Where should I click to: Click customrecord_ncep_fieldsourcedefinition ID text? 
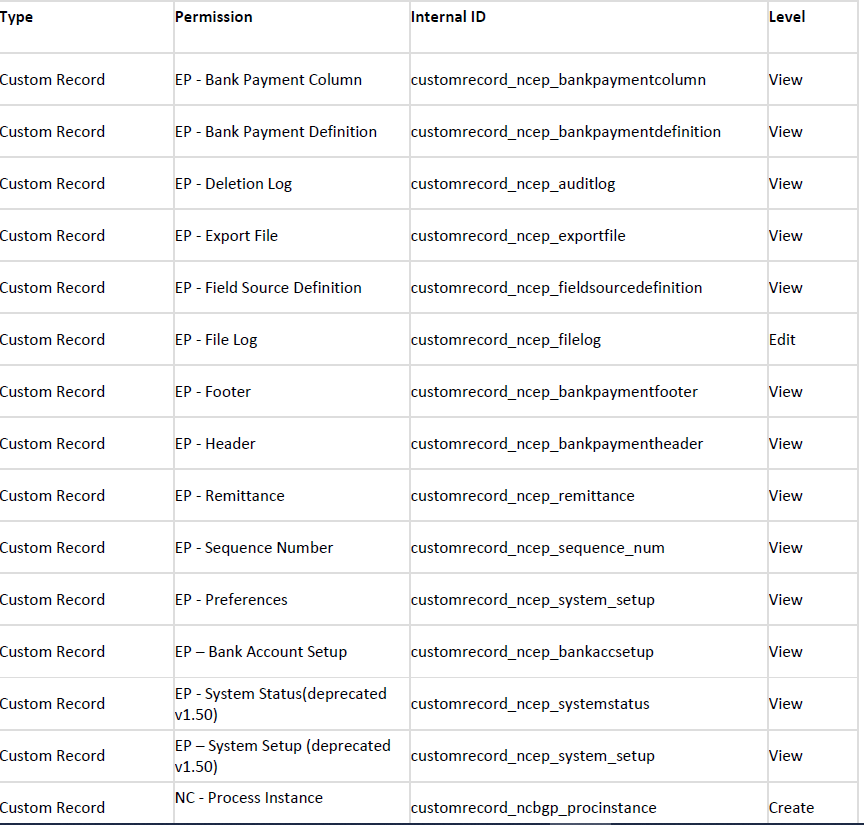click(x=556, y=288)
